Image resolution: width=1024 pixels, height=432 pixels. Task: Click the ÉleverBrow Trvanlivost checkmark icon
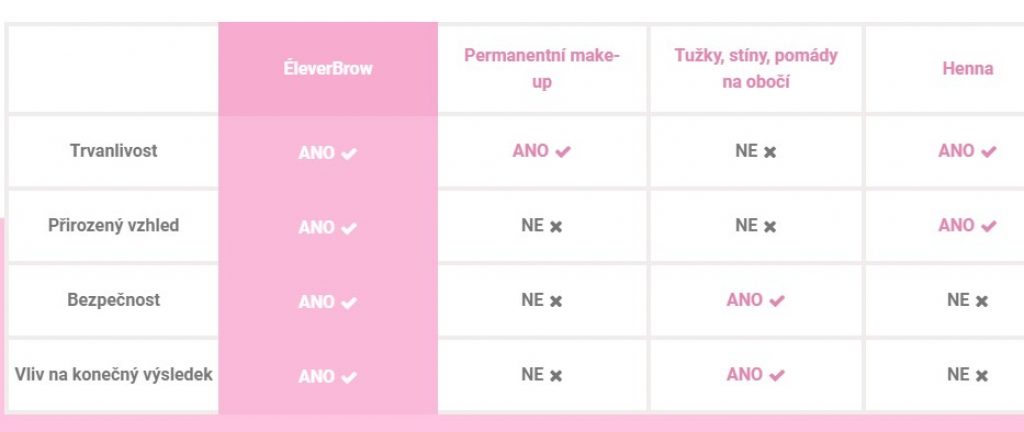349,154
